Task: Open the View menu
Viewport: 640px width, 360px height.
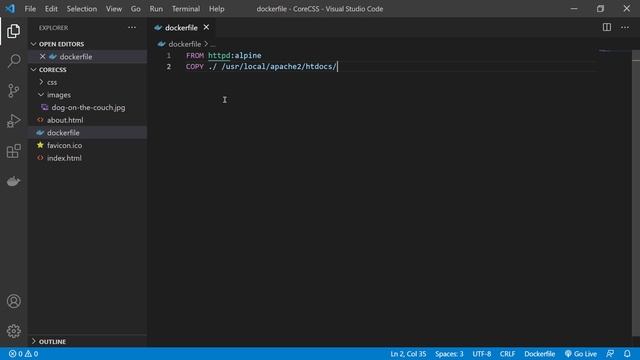Action: (114, 9)
